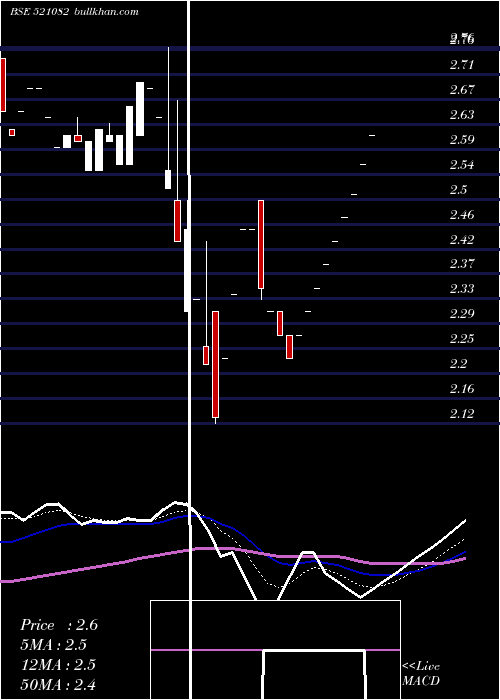Click the 2.67 price axis label
Image resolution: width=500 pixels, height=700 pixels.
click(462, 90)
